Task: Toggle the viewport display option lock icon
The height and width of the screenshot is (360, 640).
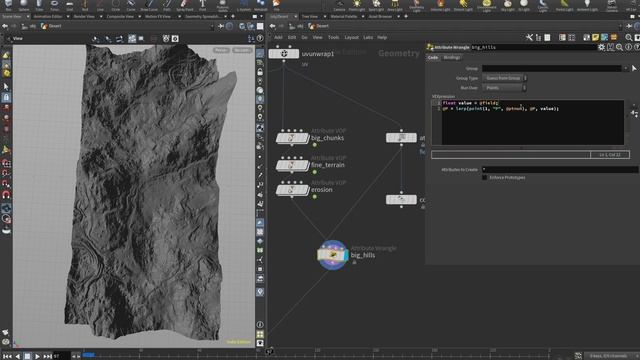Action: tap(260, 72)
